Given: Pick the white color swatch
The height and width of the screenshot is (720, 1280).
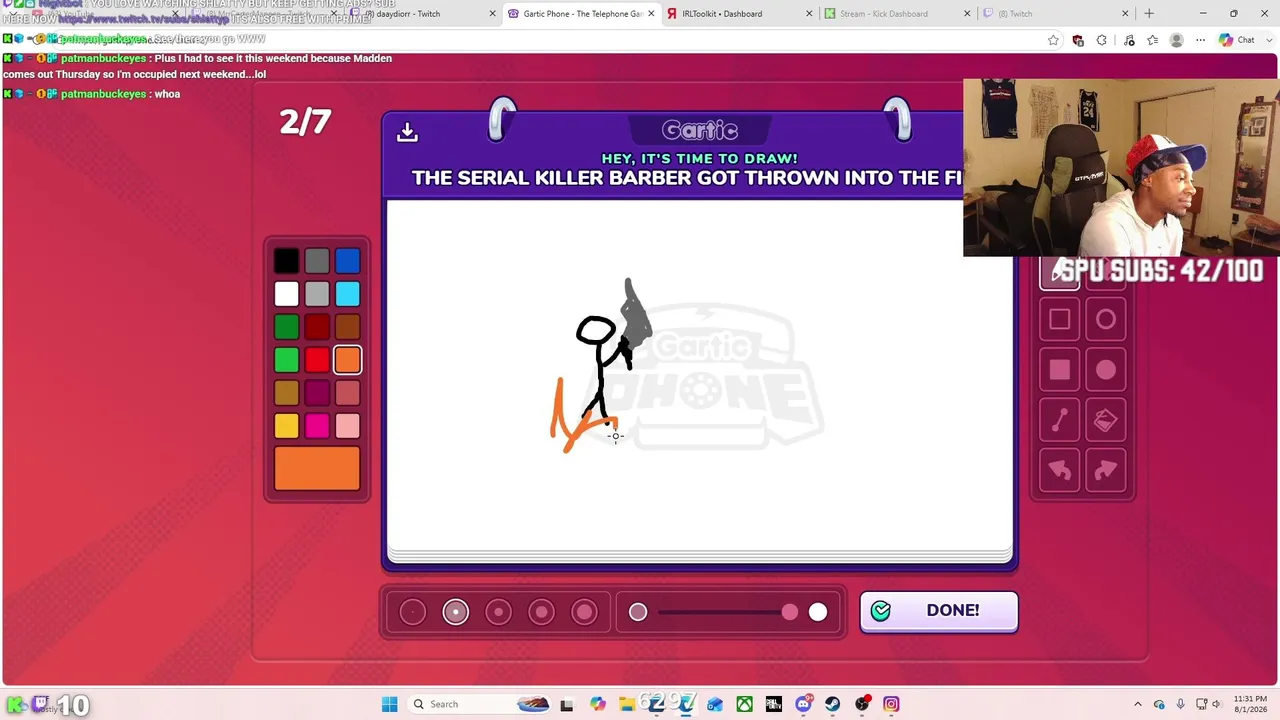Looking at the screenshot, I should click(x=286, y=294).
